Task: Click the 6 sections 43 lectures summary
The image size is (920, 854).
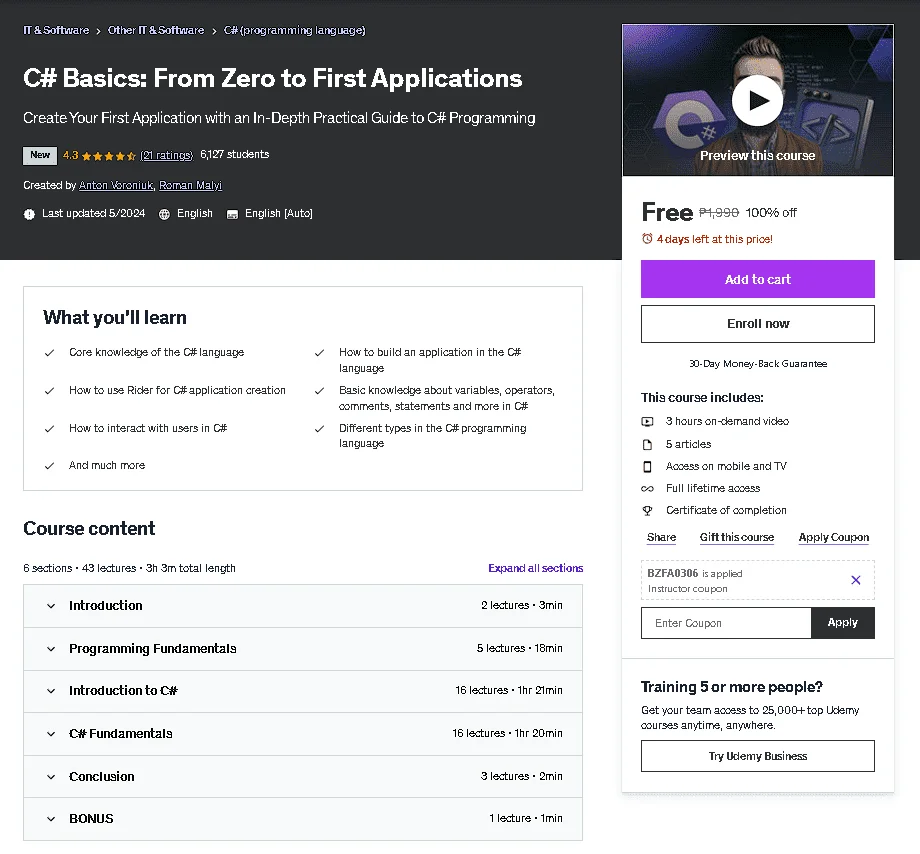Action: click(129, 568)
